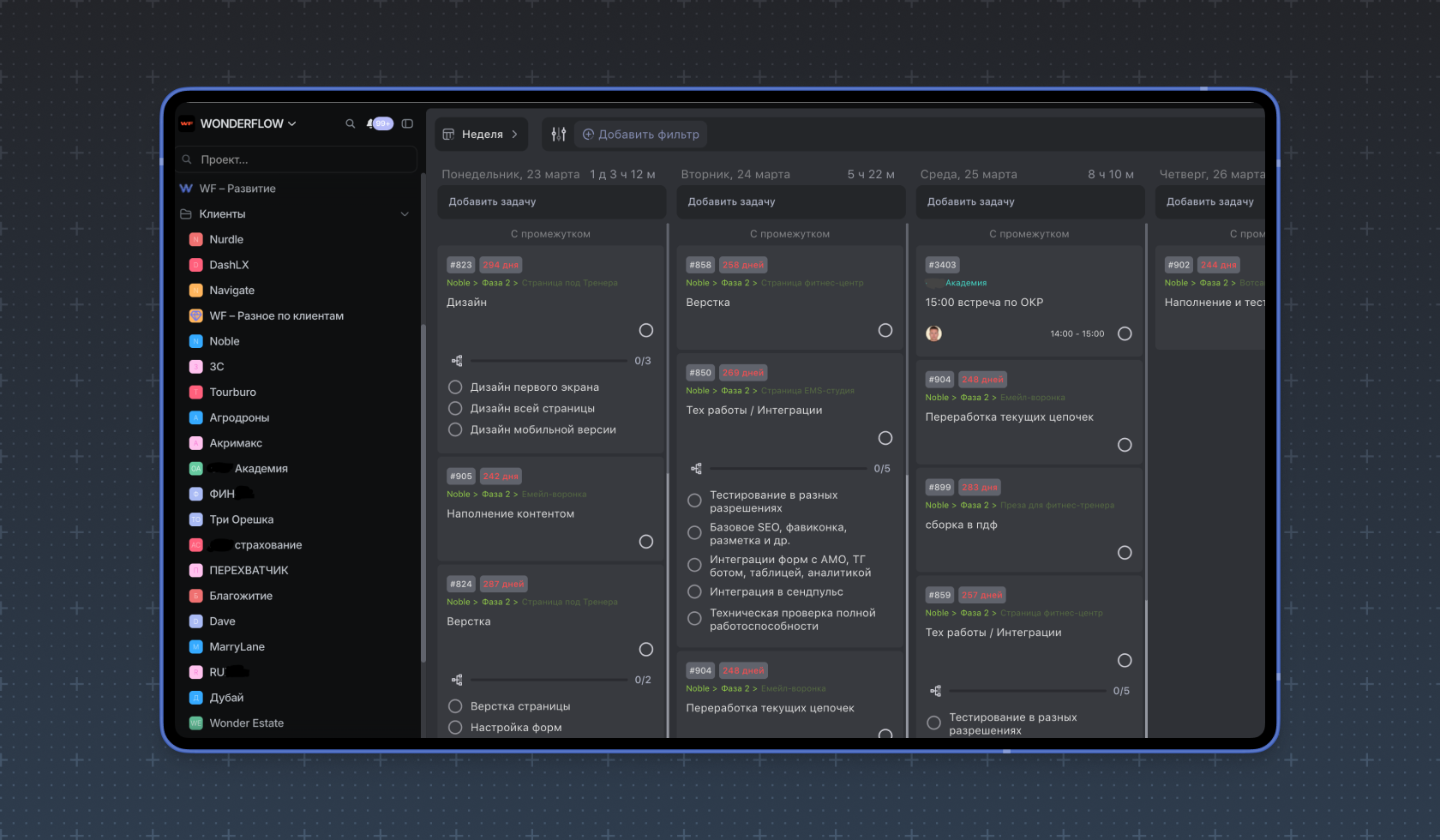Focus the Проект... search field

[300, 159]
